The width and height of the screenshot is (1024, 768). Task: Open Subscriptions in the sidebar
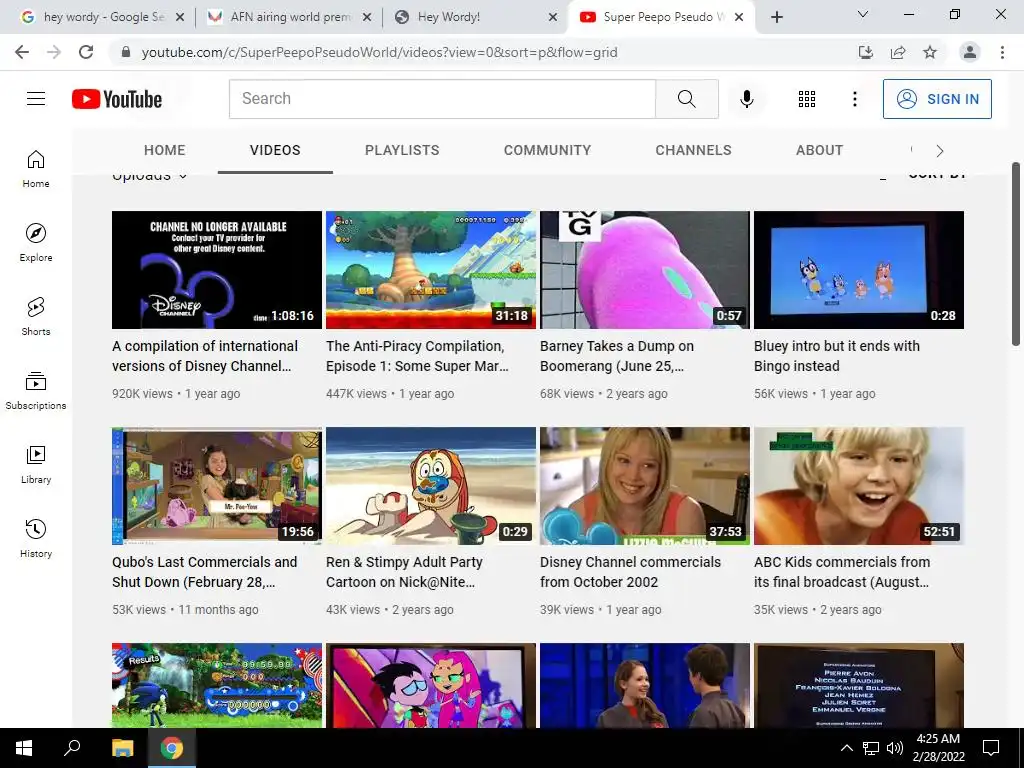[36, 390]
